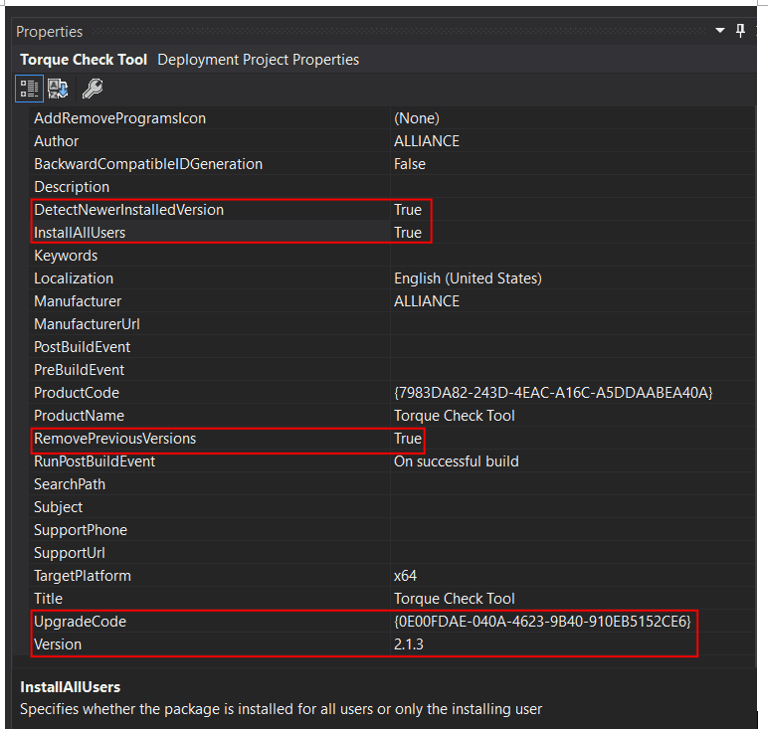Click the True value of RemovePreviousVersions
The height and width of the screenshot is (734, 768).
pos(408,439)
